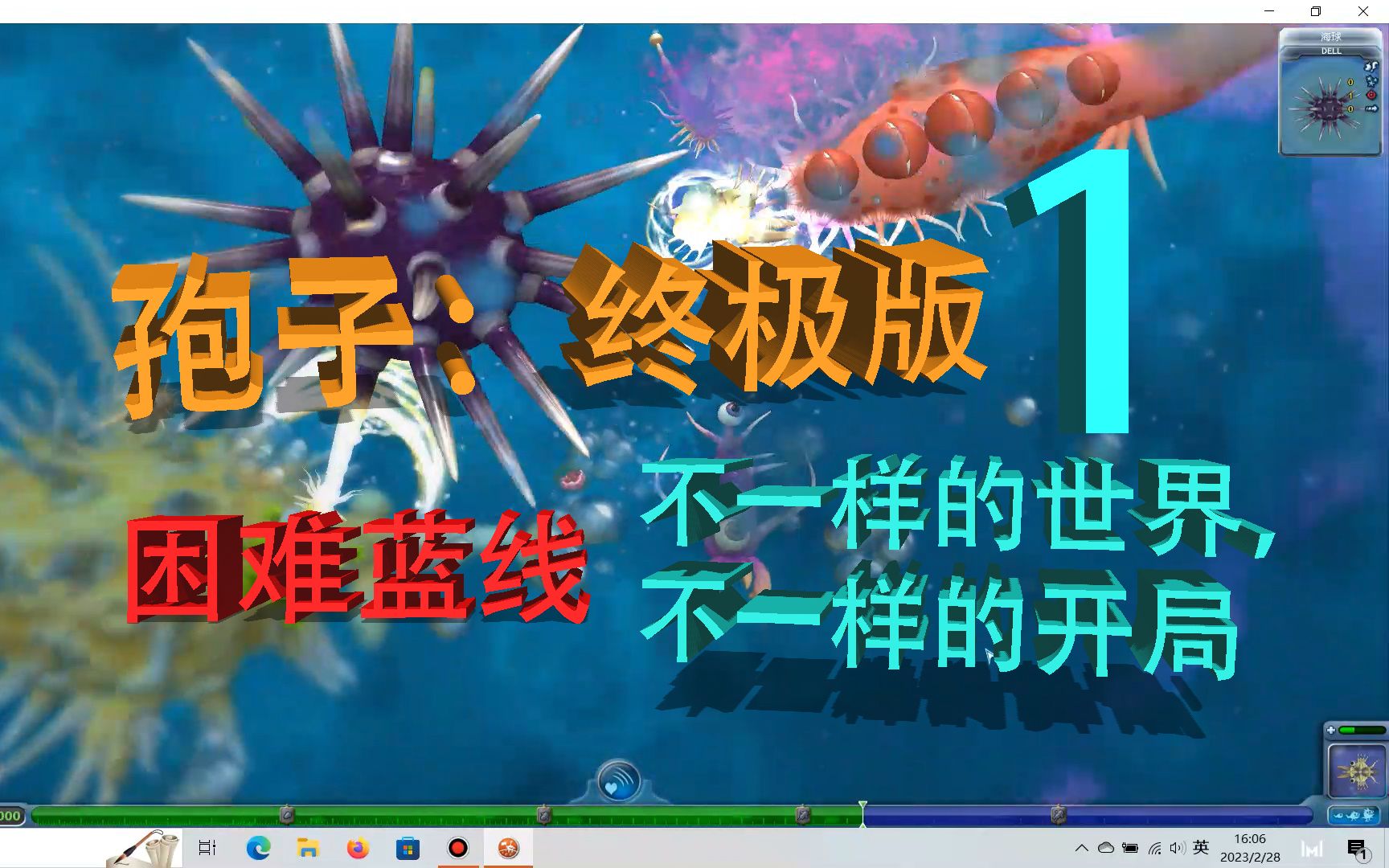1389x868 pixels.
Task: Click the brush and scroll taskbar widget
Action: coord(145,849)
